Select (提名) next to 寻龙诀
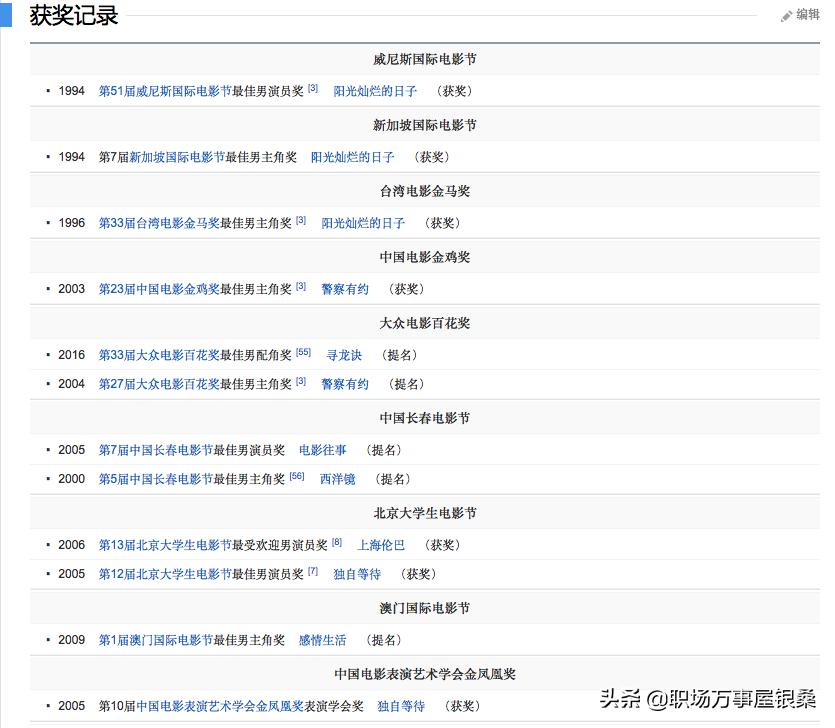 pyautogui.click(x=399, y=355)
